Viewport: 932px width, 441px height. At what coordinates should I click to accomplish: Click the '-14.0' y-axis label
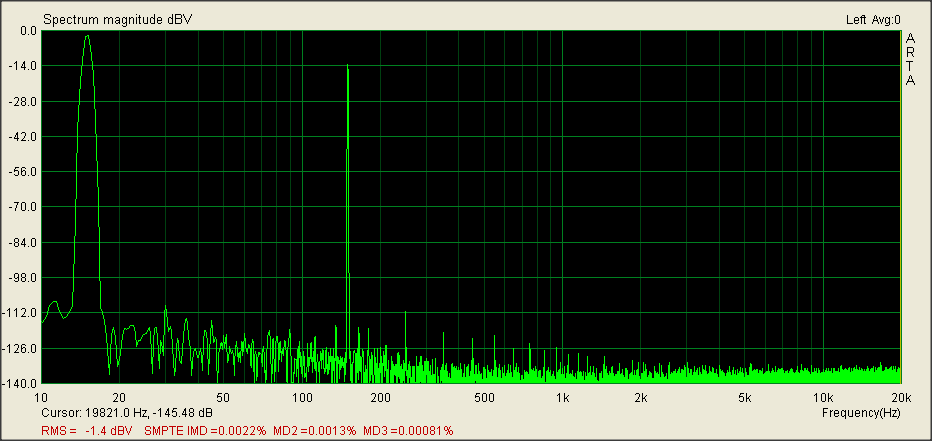(x=24, y=66)
